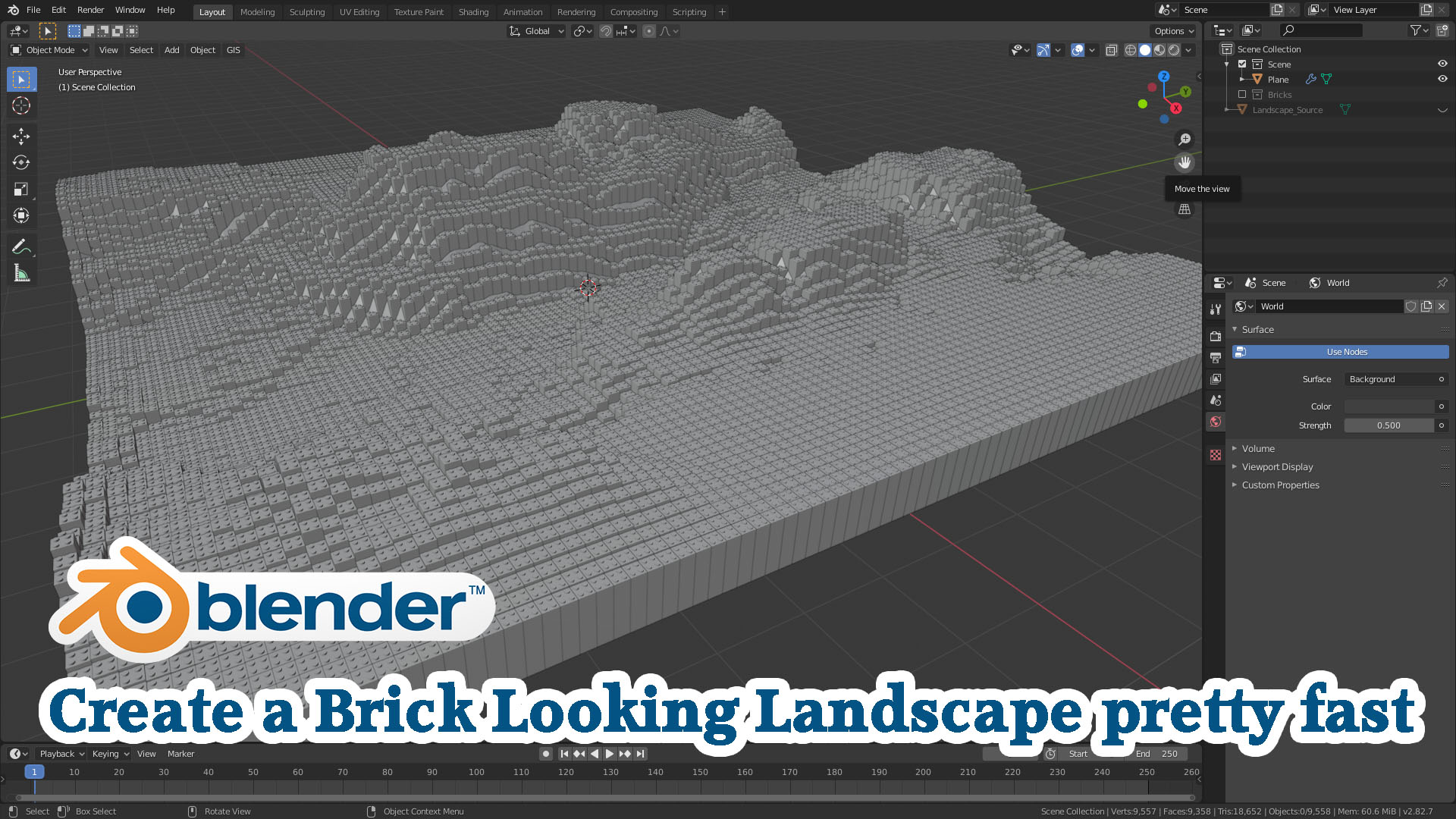This screenshot has width=1456, height=819.
Task: Toggle proportional editing
Action: pyautogui.click(x=648, y=31)
